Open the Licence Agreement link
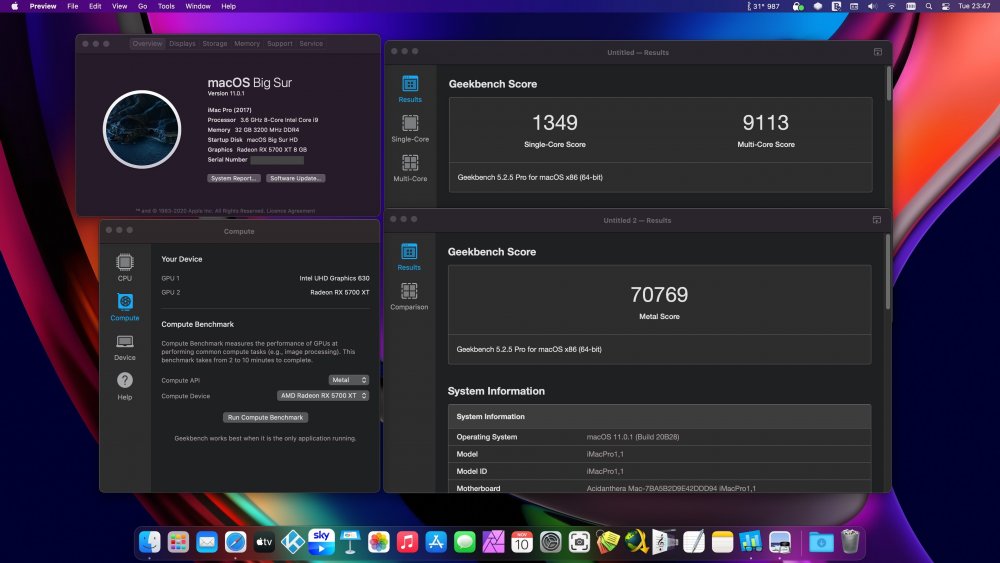The height and width of the screenshot is (563, 1000). [x=291, y=211]
